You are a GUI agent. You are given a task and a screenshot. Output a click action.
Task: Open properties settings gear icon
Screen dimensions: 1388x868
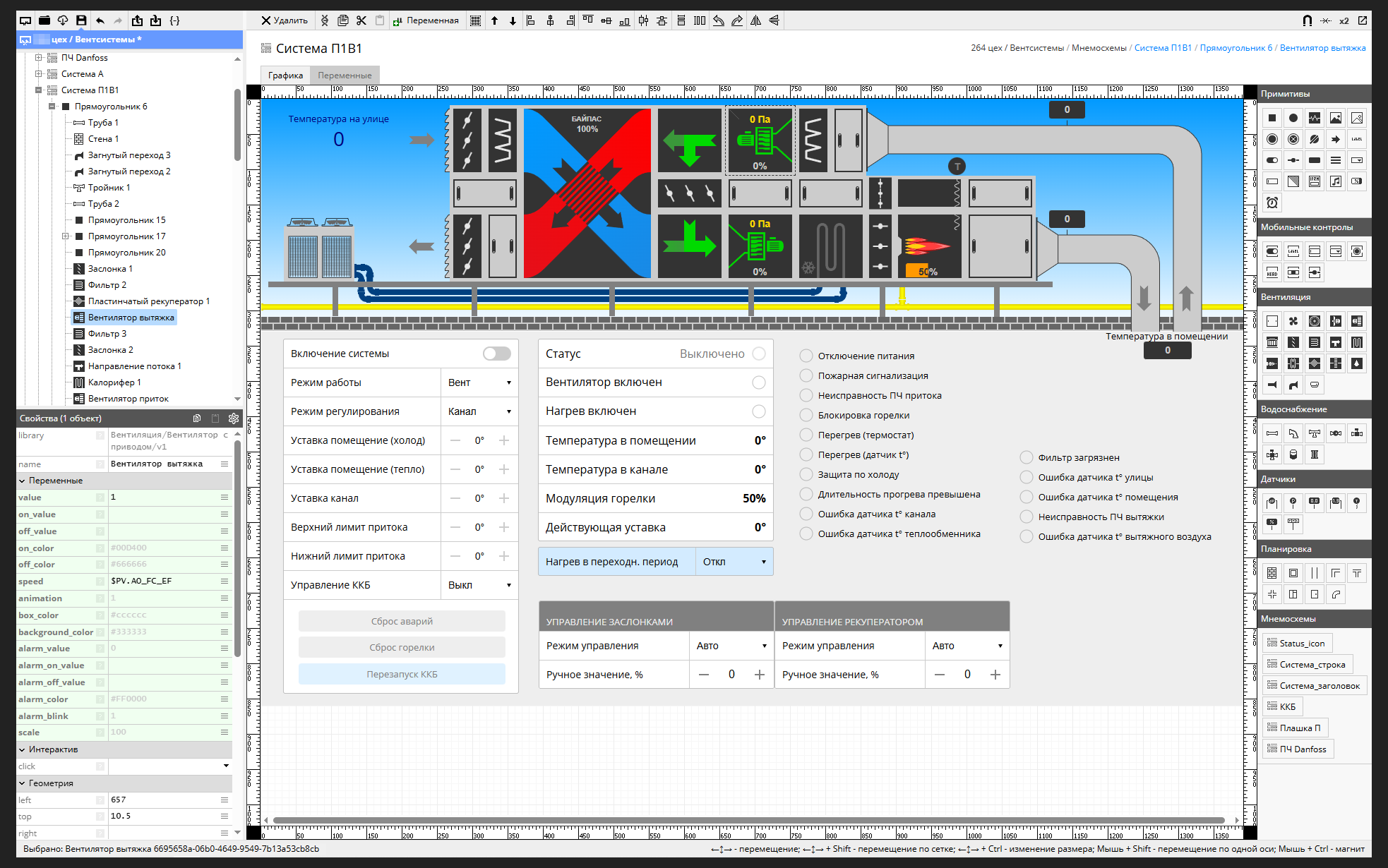pyautogui.click(x=234, y=418)
